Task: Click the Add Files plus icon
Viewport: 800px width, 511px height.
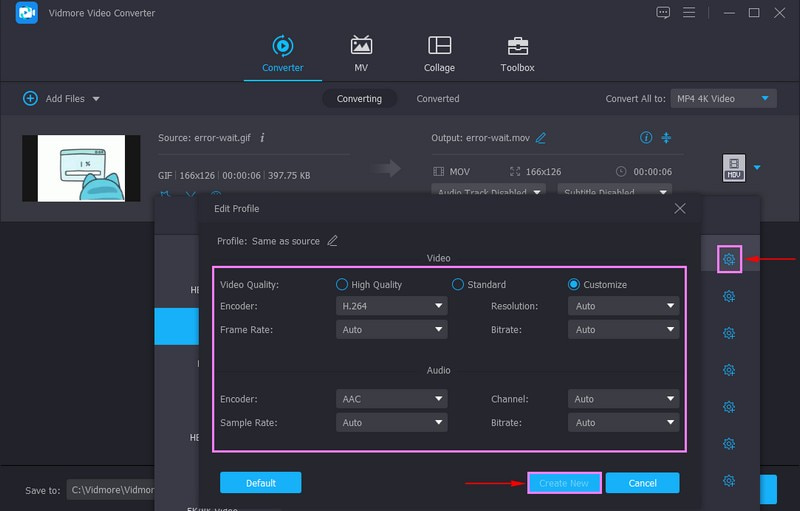Action: click(x=30, y=99)
